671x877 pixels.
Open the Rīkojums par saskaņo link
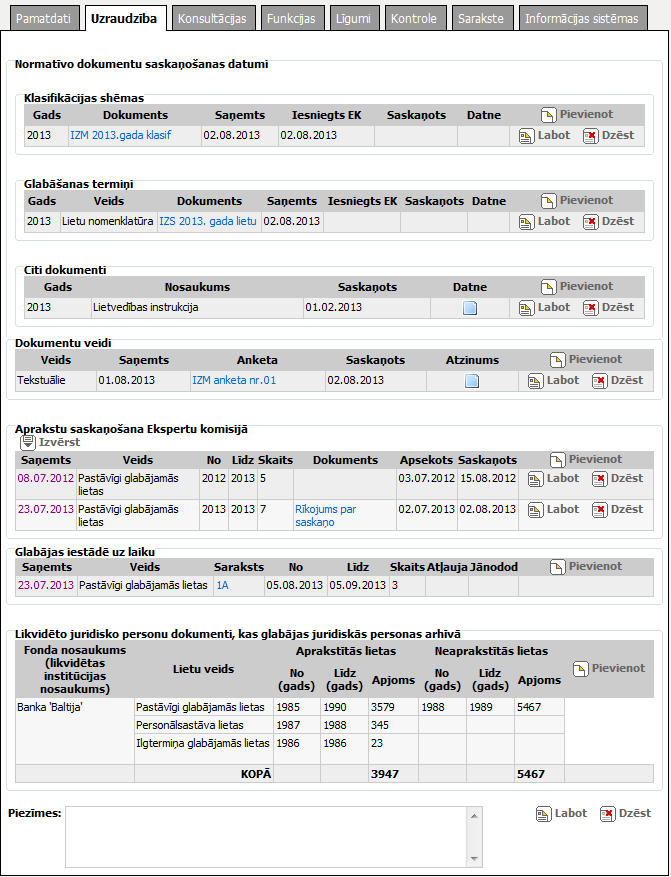pos(328,515)
